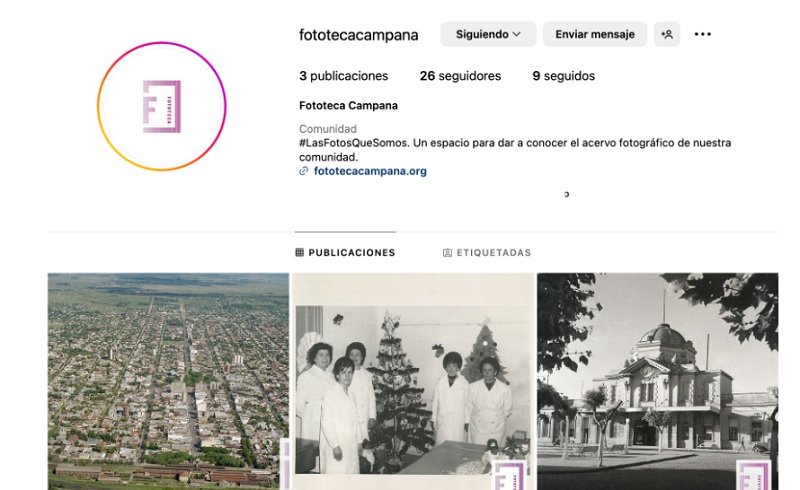Click the chevron arrow in Siguiendo
This screenshot has width=800, height=490.
click(x=517, y=34)
